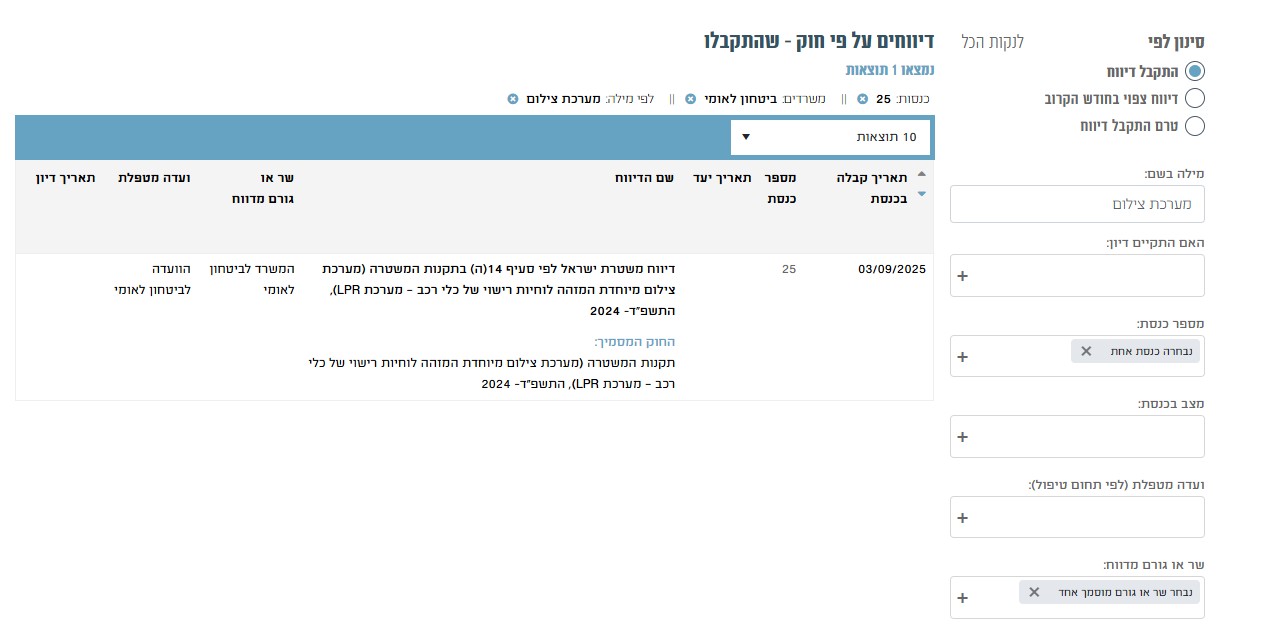Click the plus icon in 'מצב בכנסת' field
The image size is (1277, 644).
tap(962, 437)
